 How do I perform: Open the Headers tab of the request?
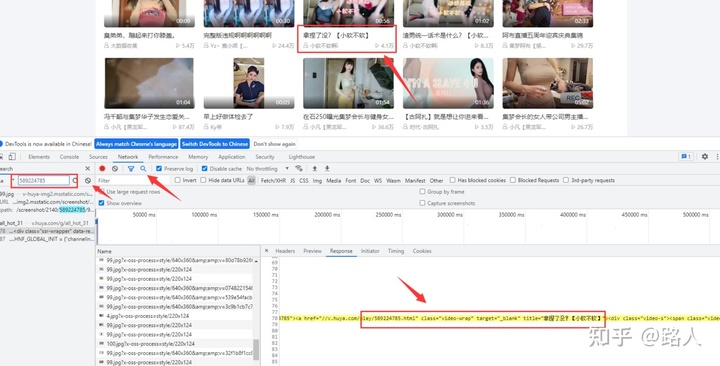(x=285, y=251)
